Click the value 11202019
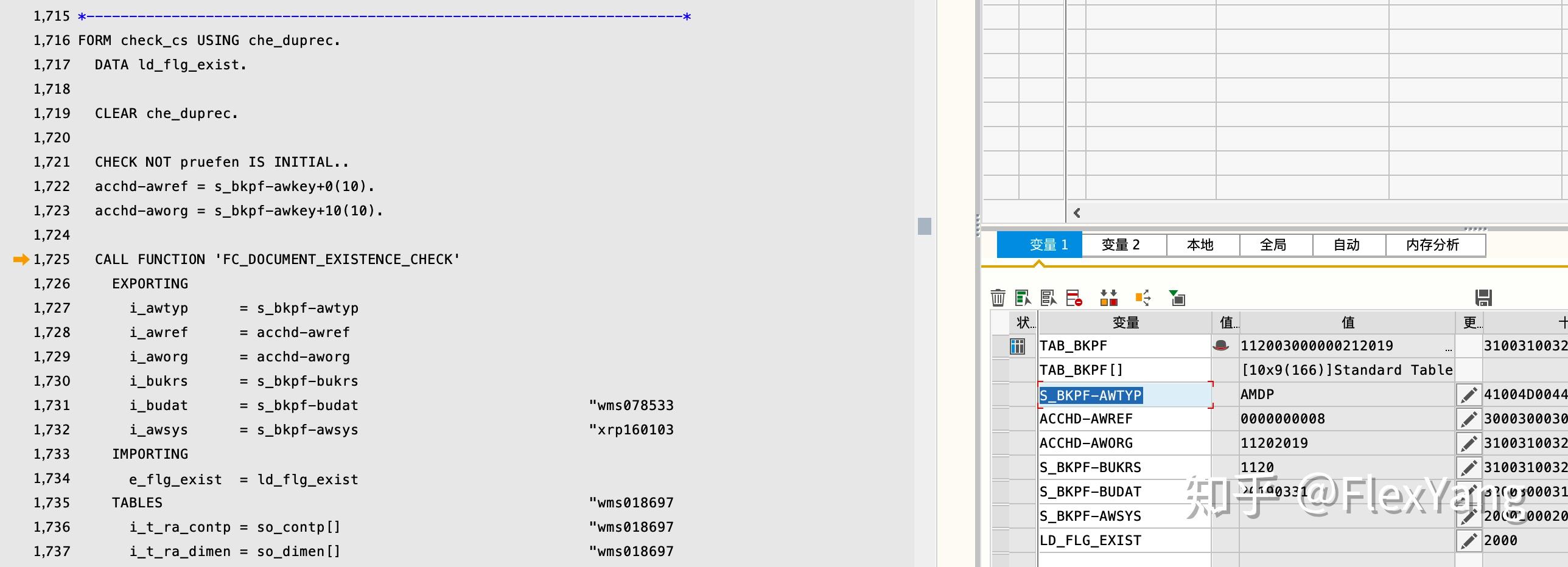 1274,444
